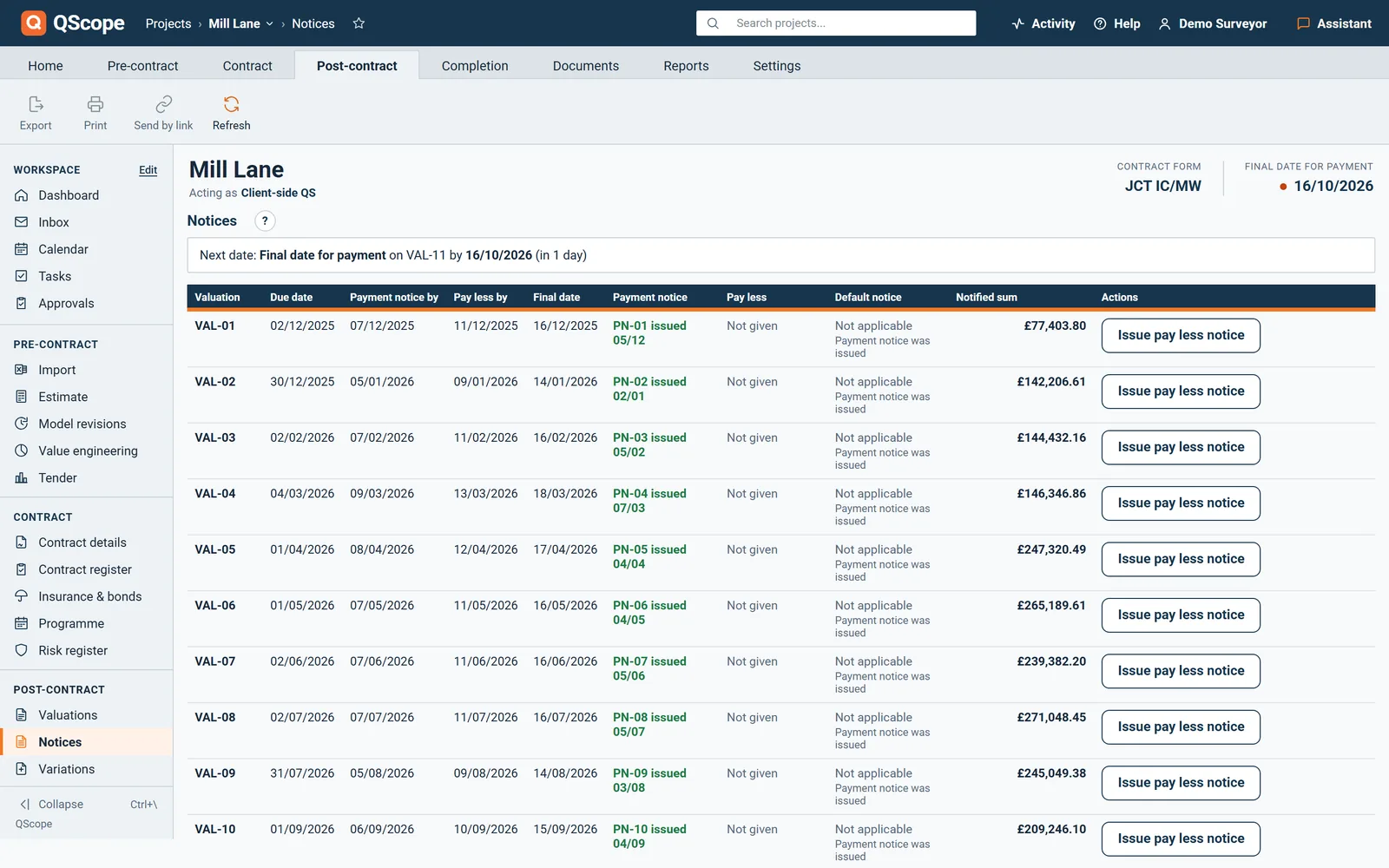This screenshot has width=1389, height=868.
Task: Click Edit link beside Workspace
Action: (x=148, y=170)
